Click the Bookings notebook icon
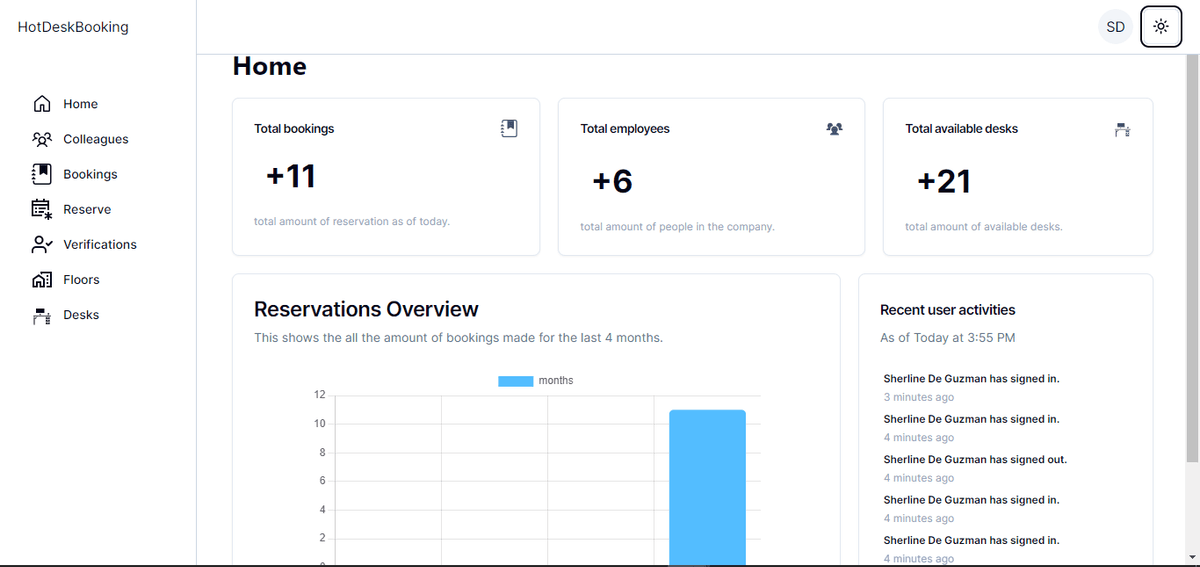 [42, 174]
